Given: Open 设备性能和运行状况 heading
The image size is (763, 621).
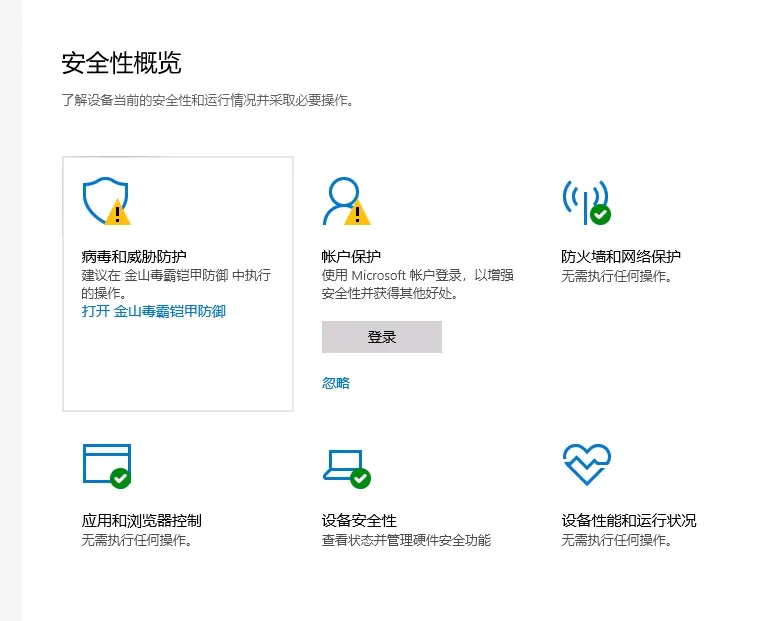Looking at the screenshot, I should click(629, 521).
